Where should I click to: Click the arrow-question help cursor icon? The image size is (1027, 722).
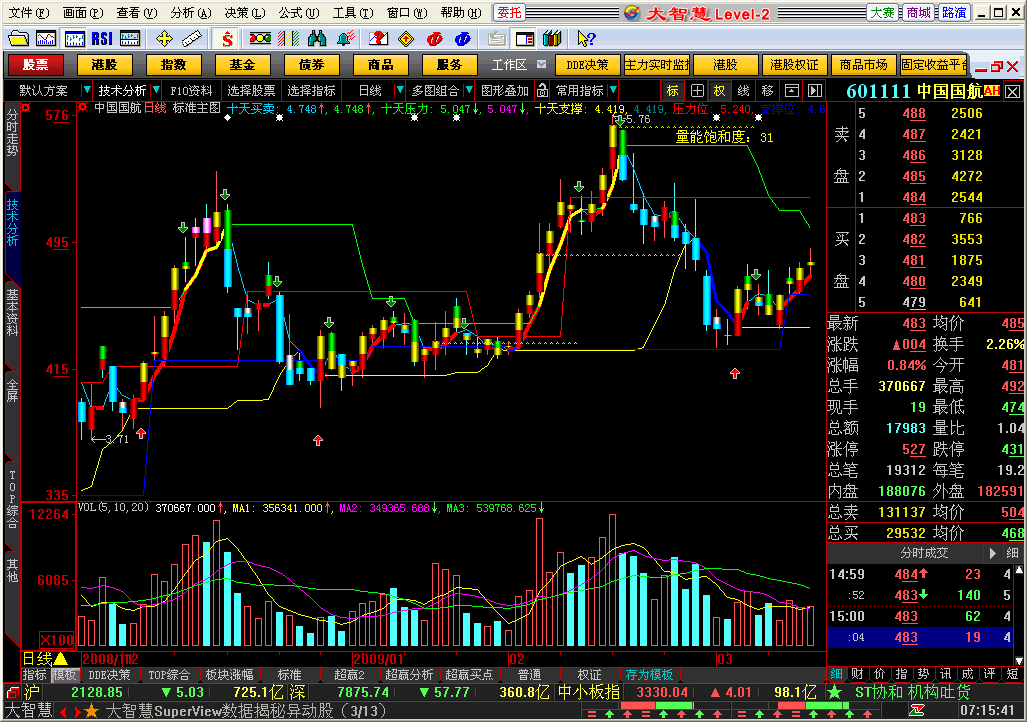586,39
